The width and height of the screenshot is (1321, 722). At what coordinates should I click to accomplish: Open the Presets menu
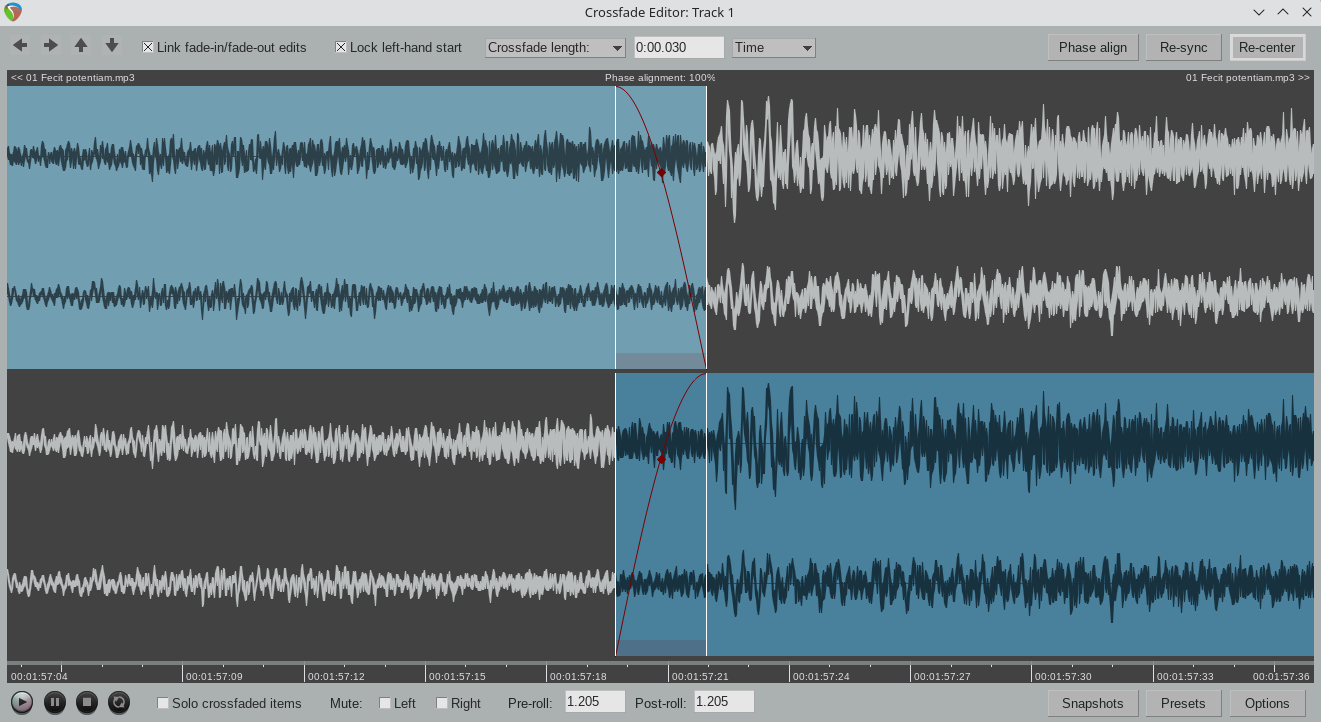(x=1183, y=703)
